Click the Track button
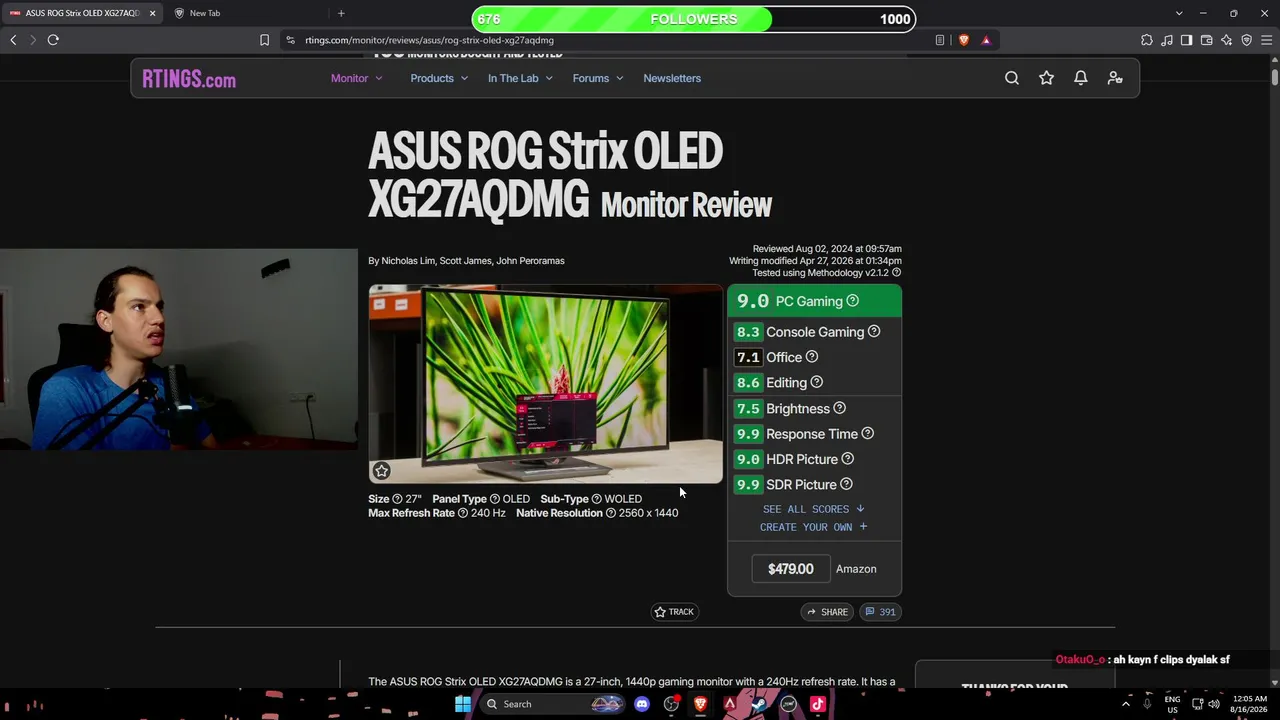The image size is (1280, 720). tap(674, 612)
